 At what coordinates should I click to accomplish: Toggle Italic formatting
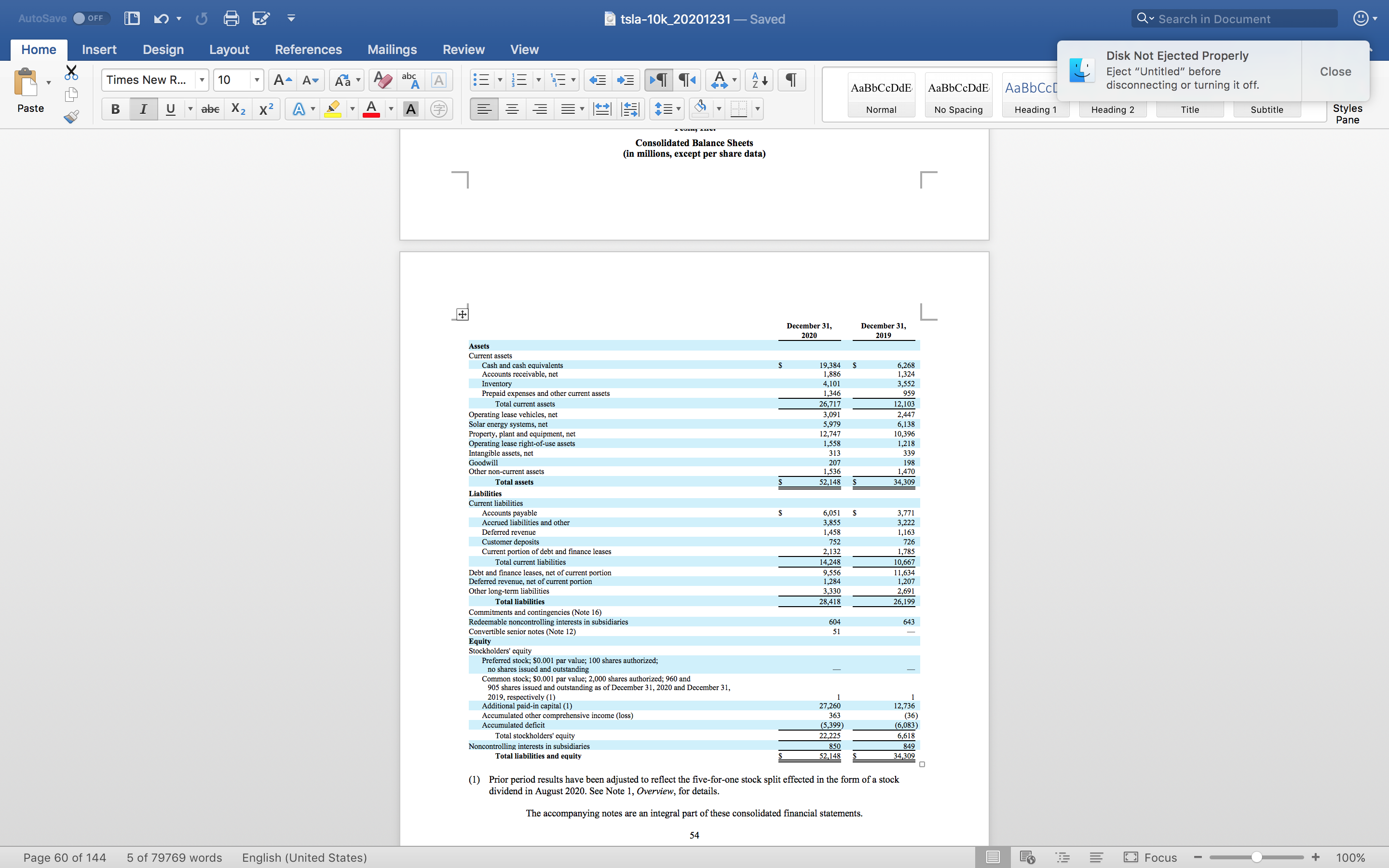(x=144, y=109)
